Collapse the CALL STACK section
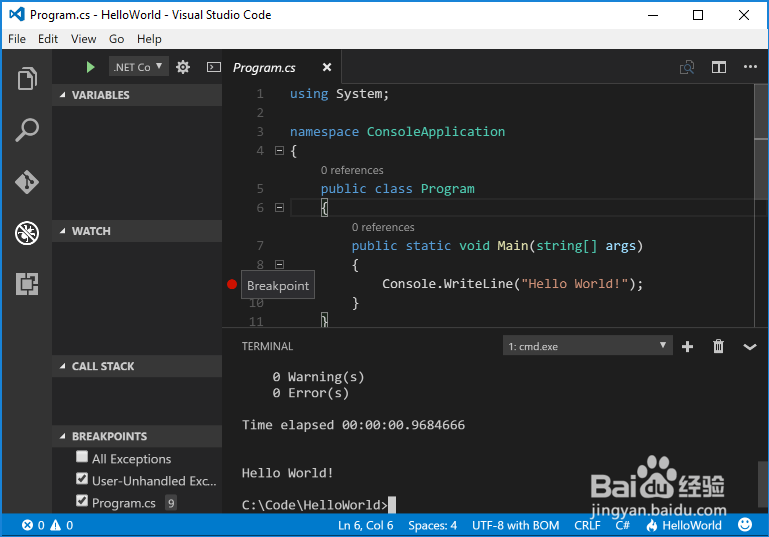This screenshot has height=537, width=769. click(x=137, y=366)
